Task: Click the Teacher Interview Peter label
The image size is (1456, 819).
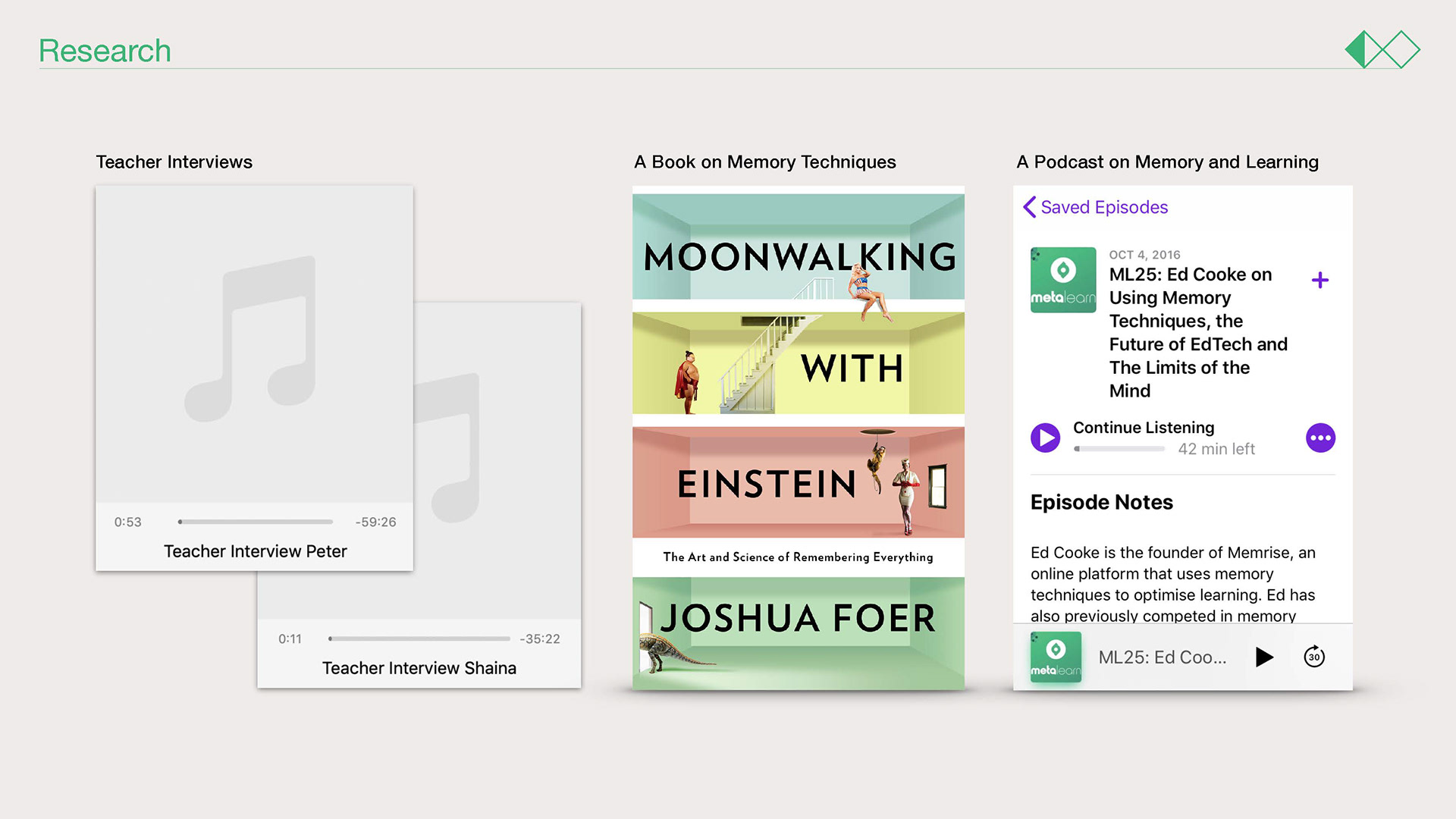Action: [x=256, y=551]
